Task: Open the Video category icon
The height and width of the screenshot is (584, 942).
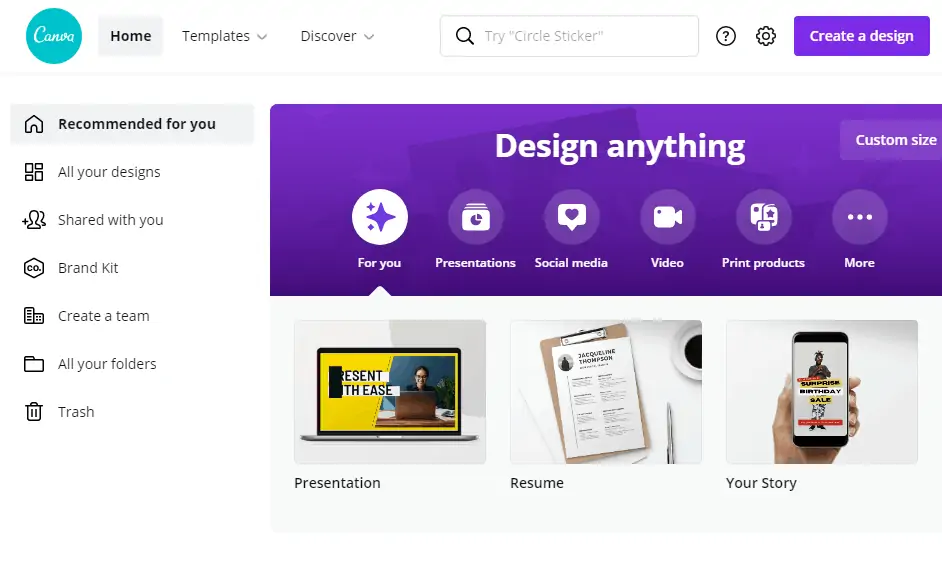Action: click(x=667, y=216)
